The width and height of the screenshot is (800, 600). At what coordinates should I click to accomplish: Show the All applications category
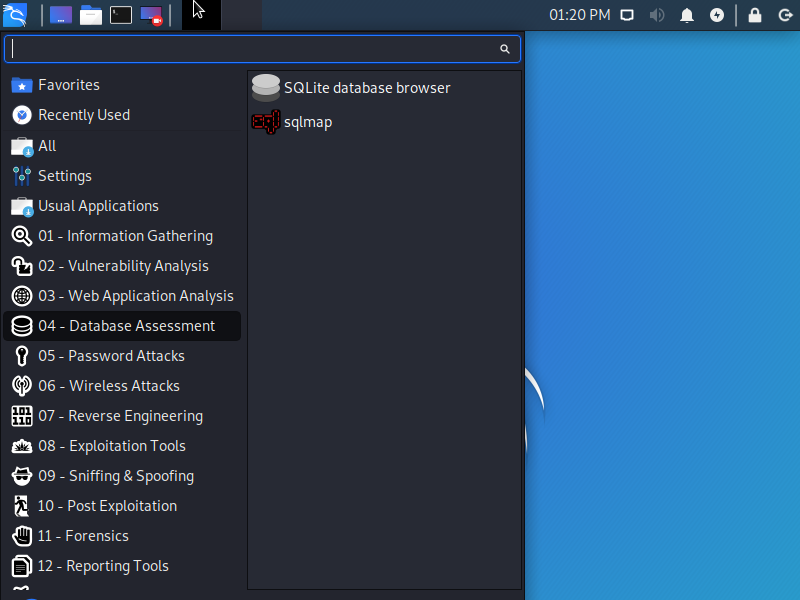coord(46,146)
